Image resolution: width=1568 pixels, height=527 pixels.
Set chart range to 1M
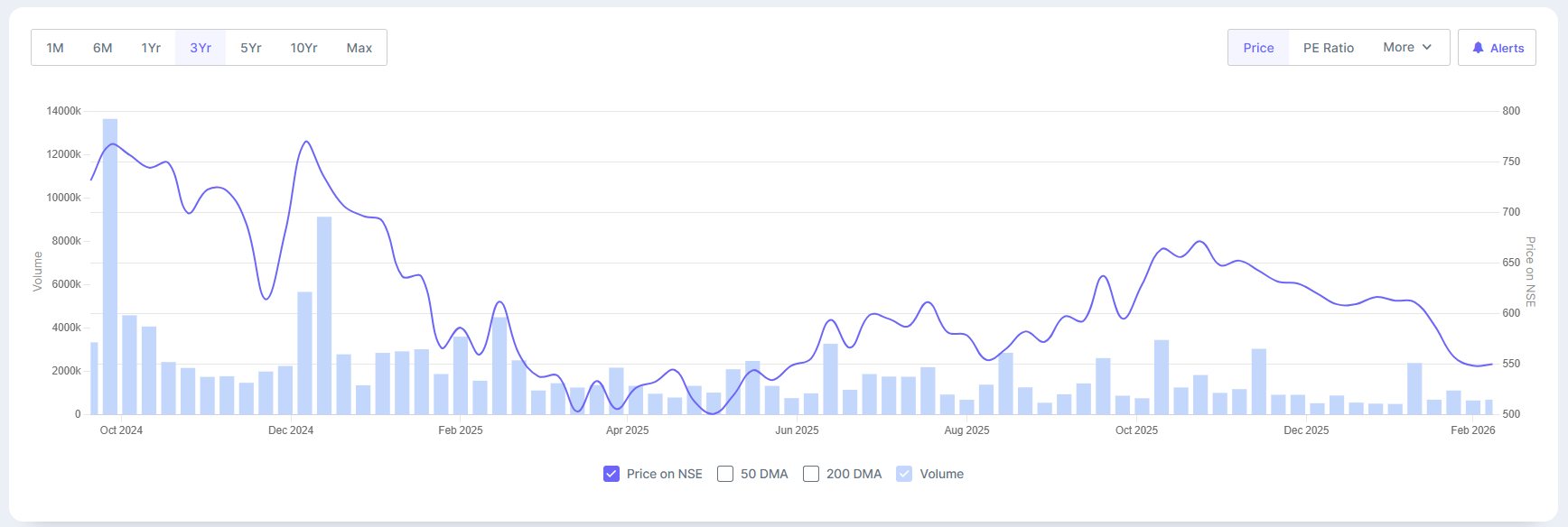pos(55,48)
